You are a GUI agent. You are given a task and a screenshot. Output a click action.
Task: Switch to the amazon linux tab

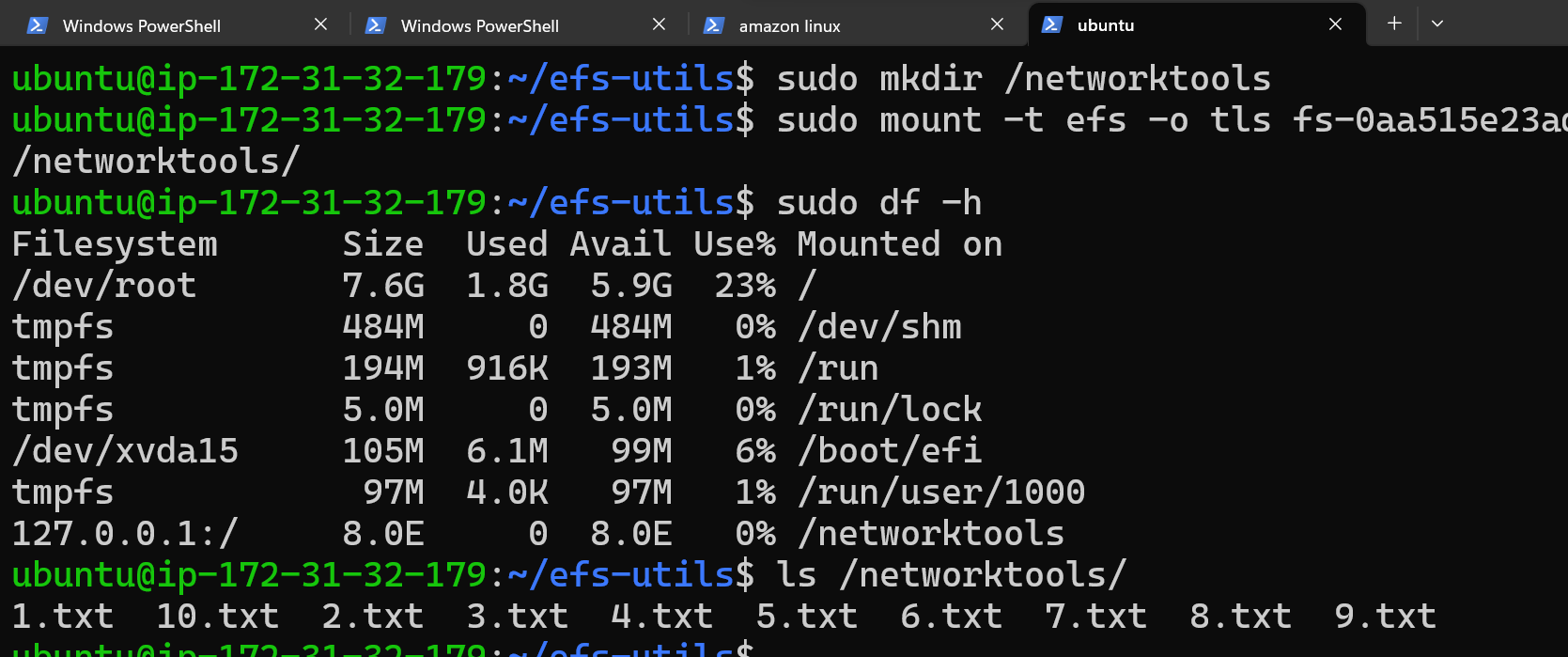(x=857, y=24)
